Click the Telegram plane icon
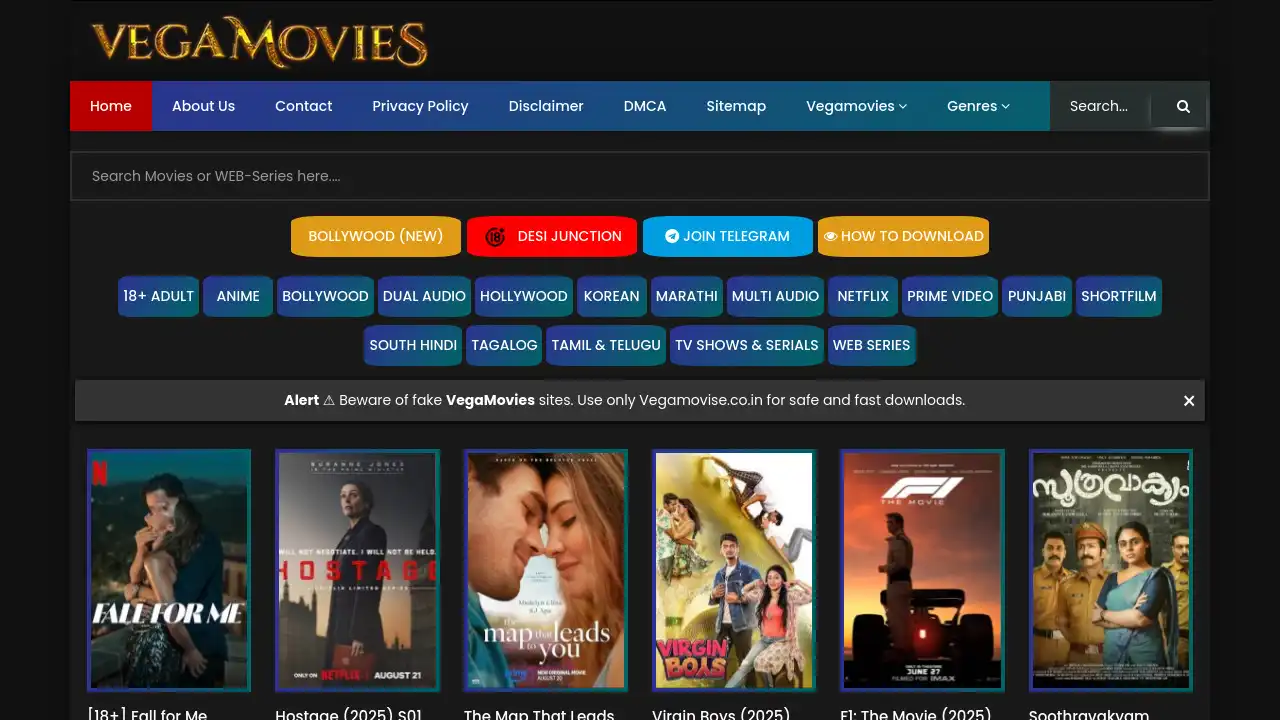Image resolution: width=1280 pixels, height=720 pixels. [672, 237]
